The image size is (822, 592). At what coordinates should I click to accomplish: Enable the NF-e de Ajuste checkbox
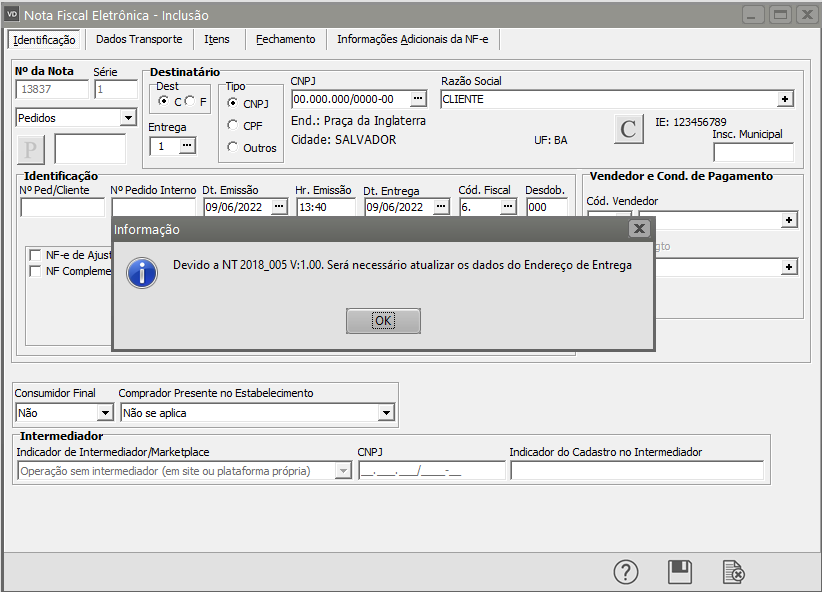pos(36,255)
